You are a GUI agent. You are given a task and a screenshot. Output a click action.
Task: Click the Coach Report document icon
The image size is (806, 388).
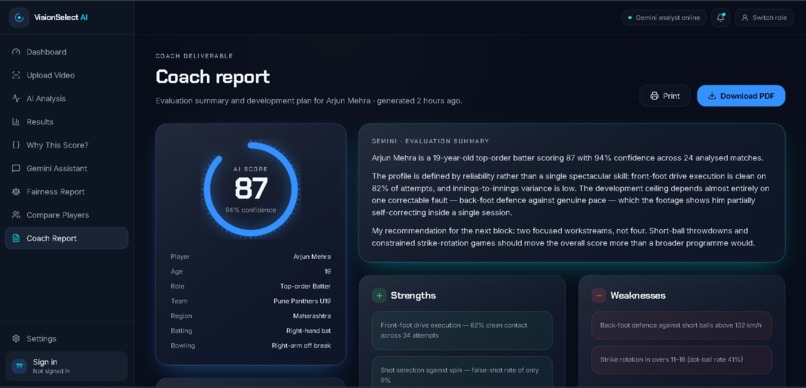click(x=16, y=238)
